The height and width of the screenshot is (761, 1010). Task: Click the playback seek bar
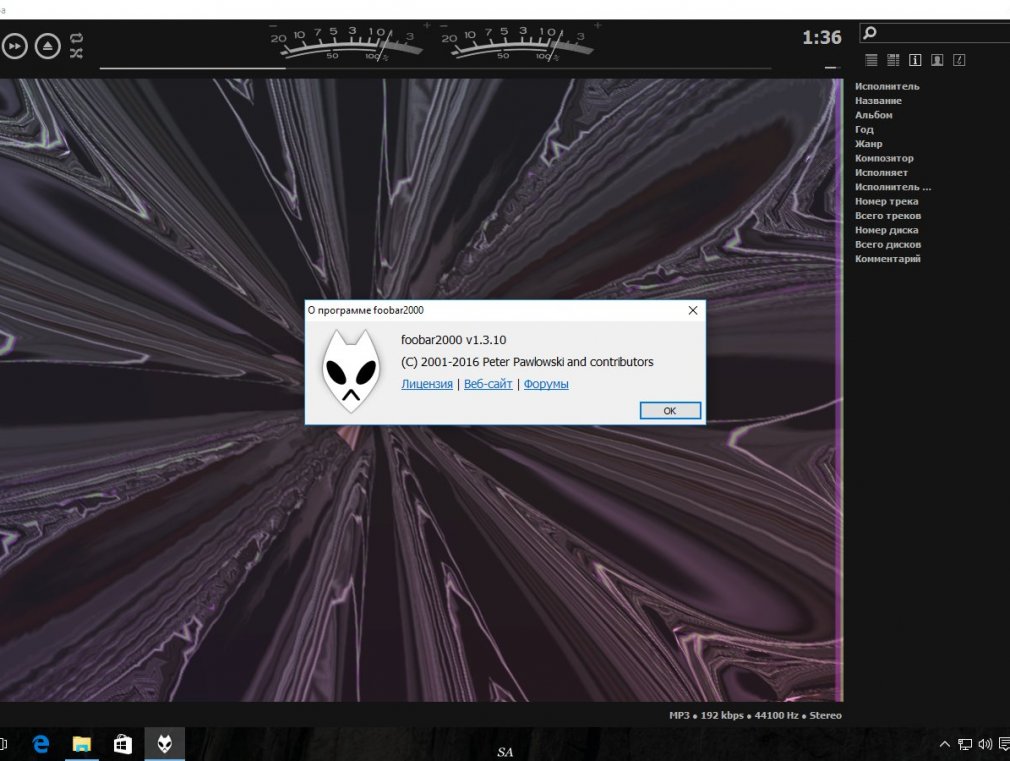coord(435,68)
